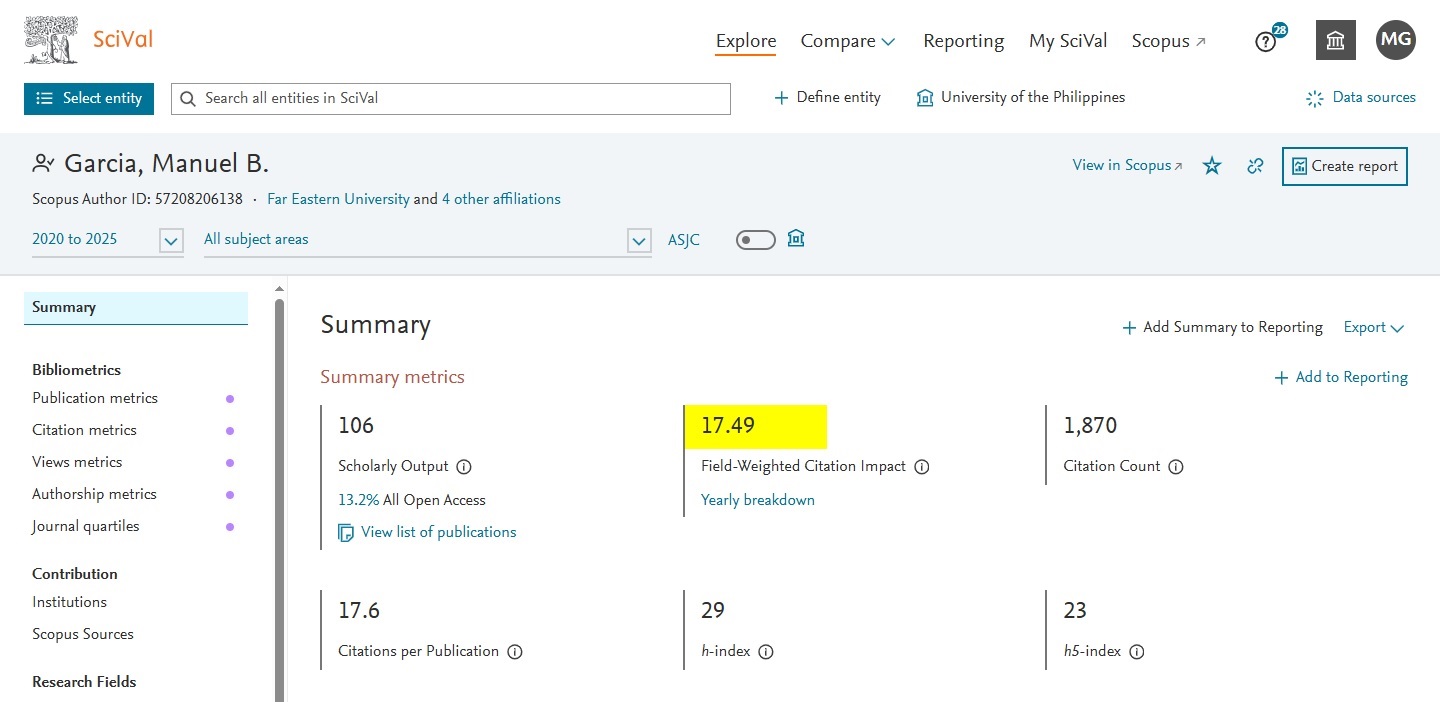Screen dimensions: 1440x702
Task: Switch to the Reporting menu item
Action: (x=963, y=41)
